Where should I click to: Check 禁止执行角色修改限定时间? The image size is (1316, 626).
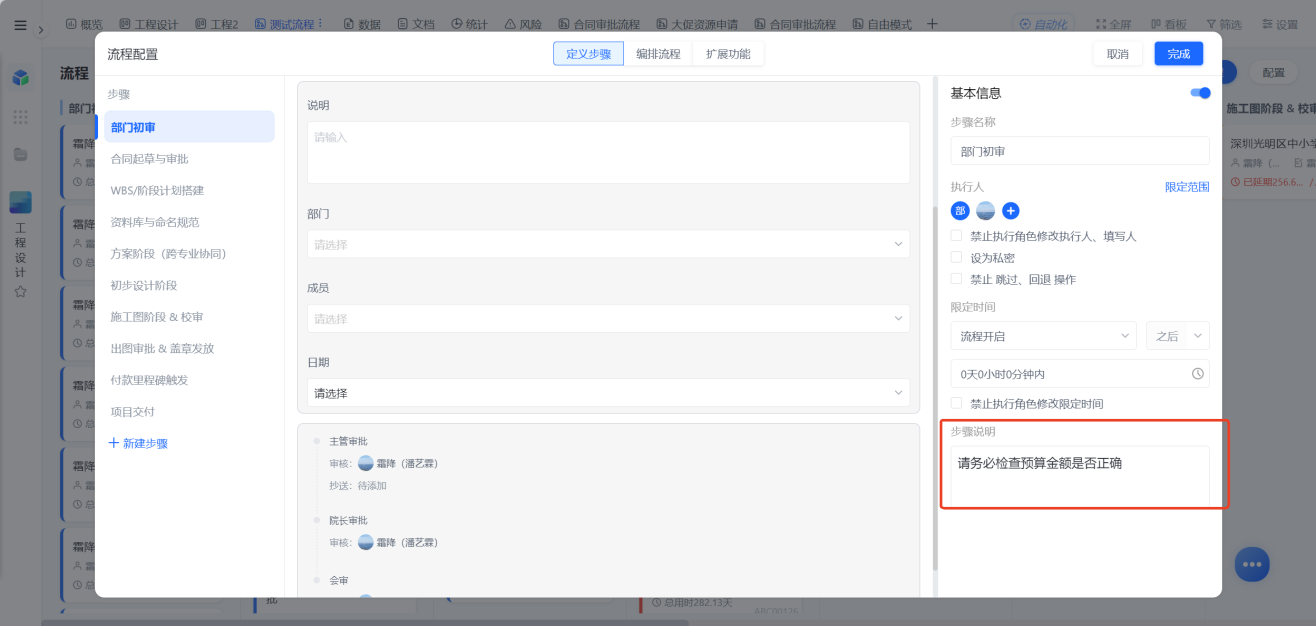957,403
